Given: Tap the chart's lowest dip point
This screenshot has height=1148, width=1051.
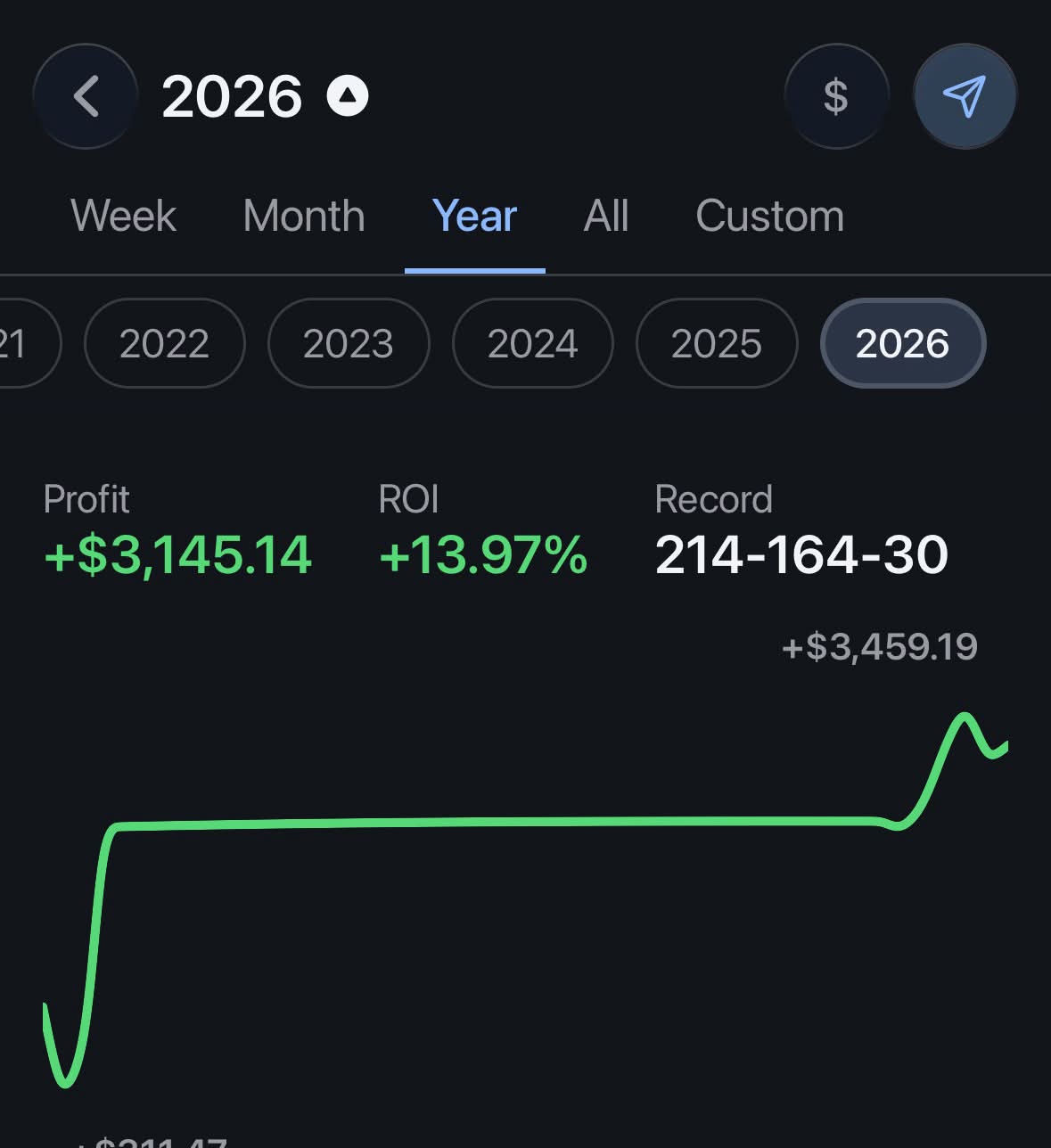Looking at the screenshot, I should point(64,1084).
